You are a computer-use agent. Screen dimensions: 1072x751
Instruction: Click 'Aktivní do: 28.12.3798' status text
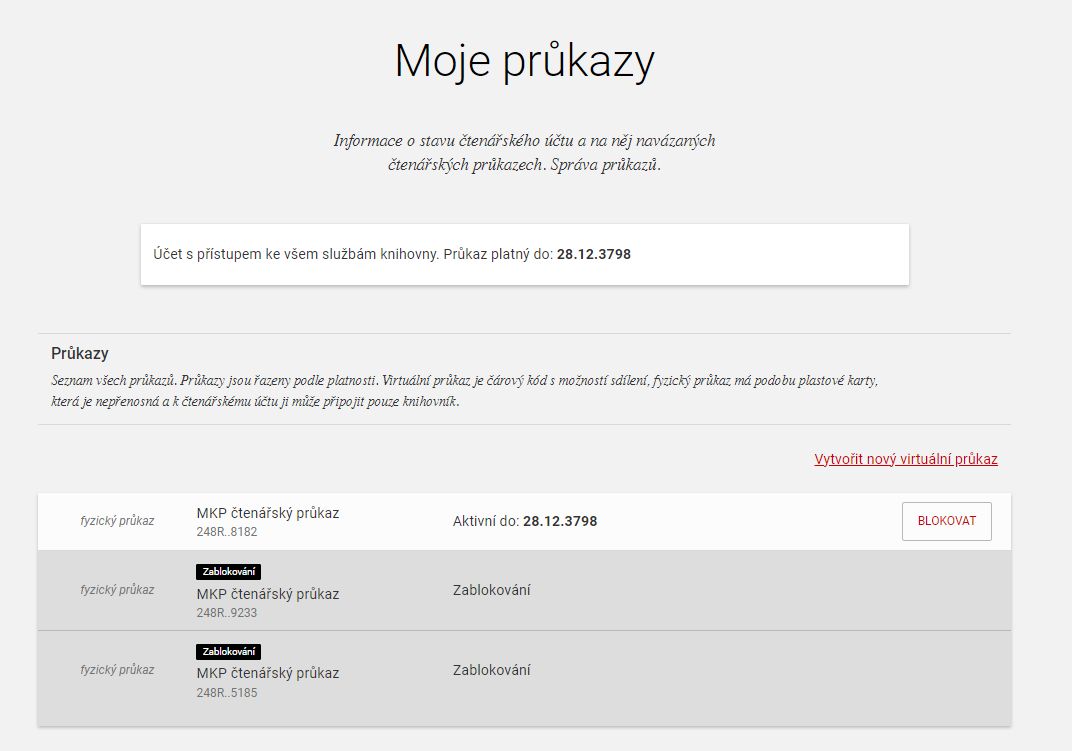tap(524, 521)
